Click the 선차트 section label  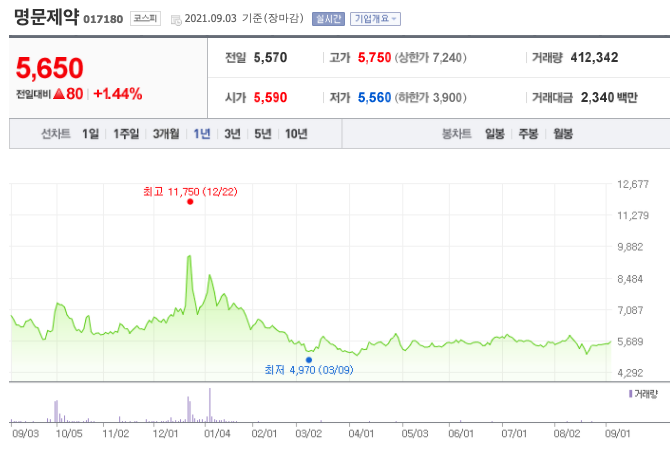56,134
